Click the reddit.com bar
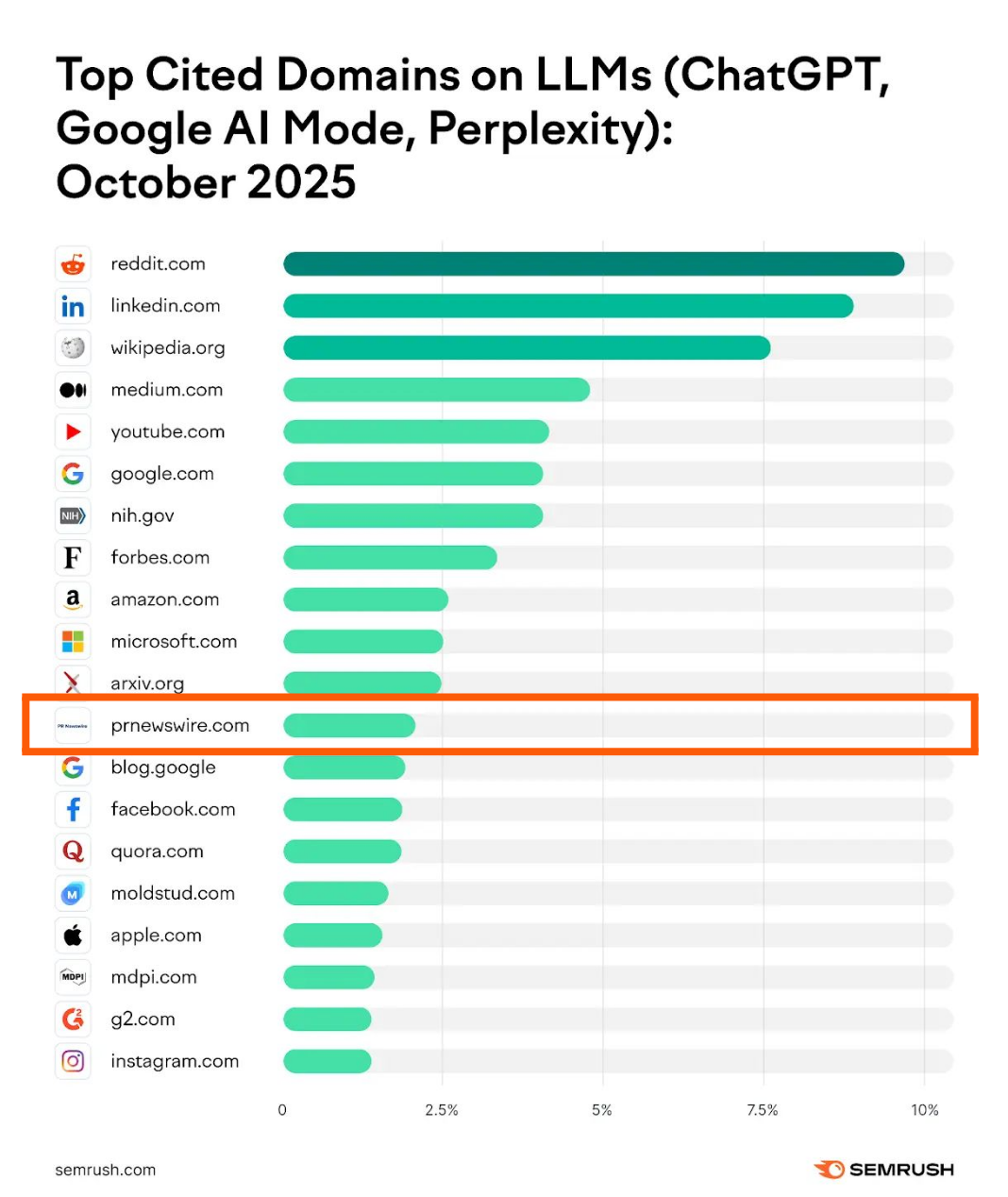The height and width of the screenshot is (1197, 1008). click(x=593, y=264)
